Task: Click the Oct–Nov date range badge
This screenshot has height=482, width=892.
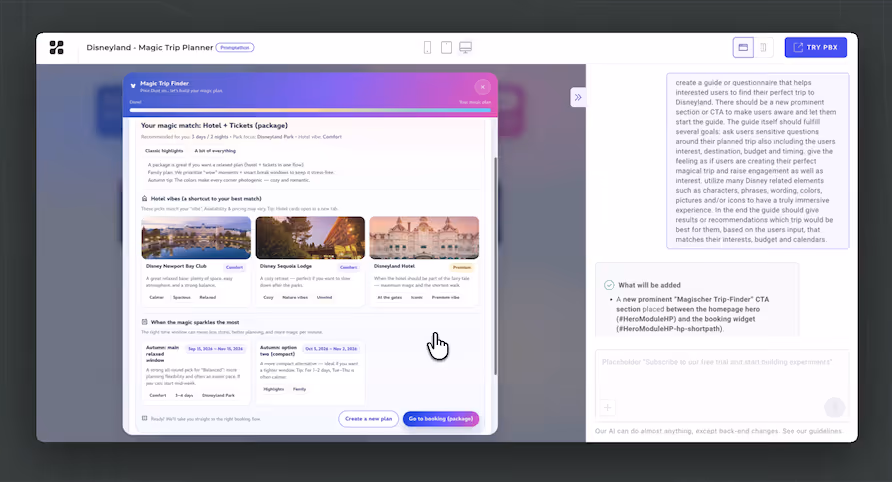Action: [331, 348]
